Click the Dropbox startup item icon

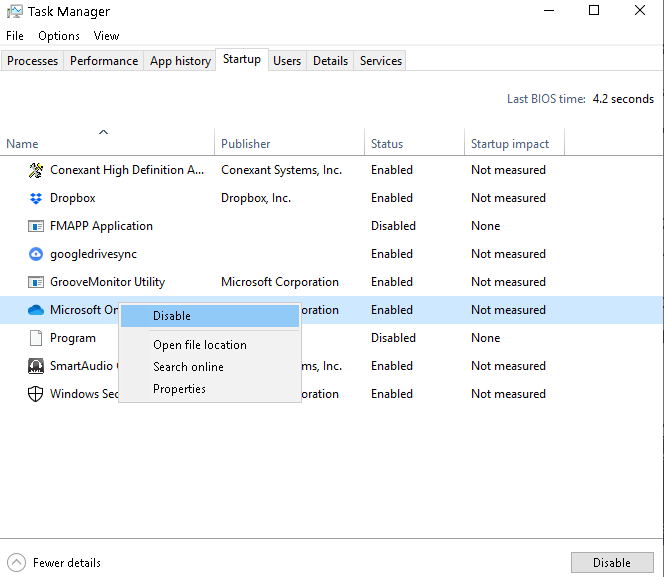(x=36, y=198)
